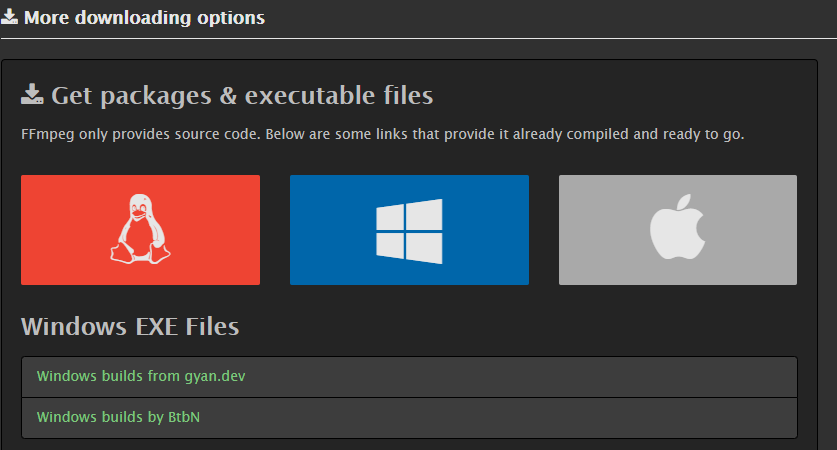Click the Windows EXE Files heading
The height and width of the screenshot is (450, 837).
(x=130, y=326)
